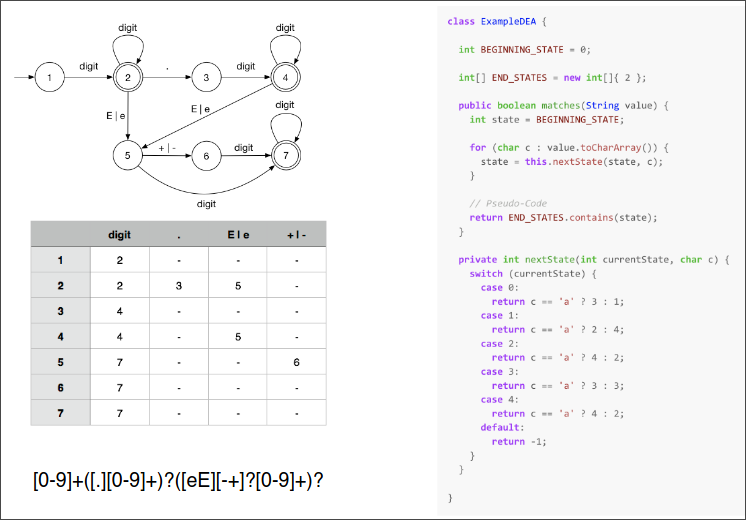Click the "default:" label in the switch statement
The image size is (746, 520).
point(501,427)
